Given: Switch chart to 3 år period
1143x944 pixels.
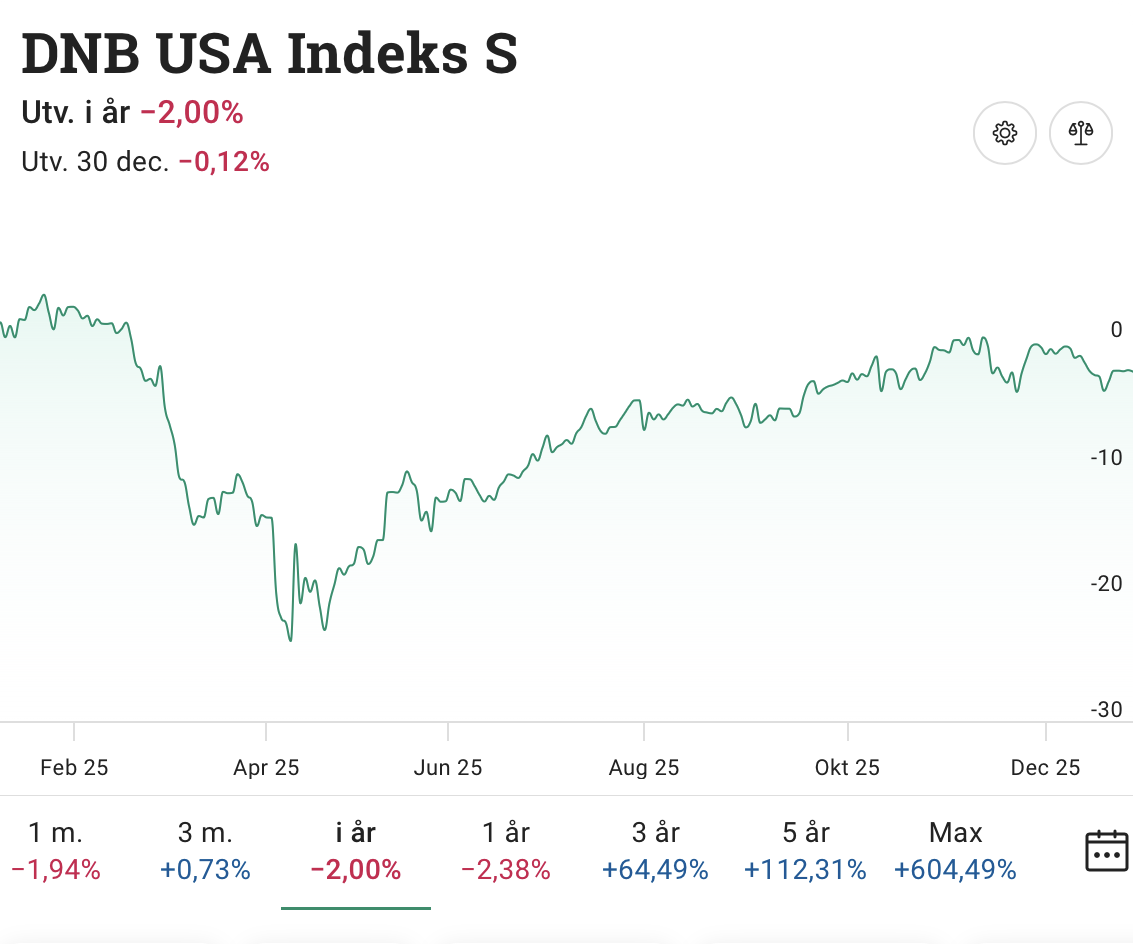Looking at the screenshot, I should [x=655, y=851].
